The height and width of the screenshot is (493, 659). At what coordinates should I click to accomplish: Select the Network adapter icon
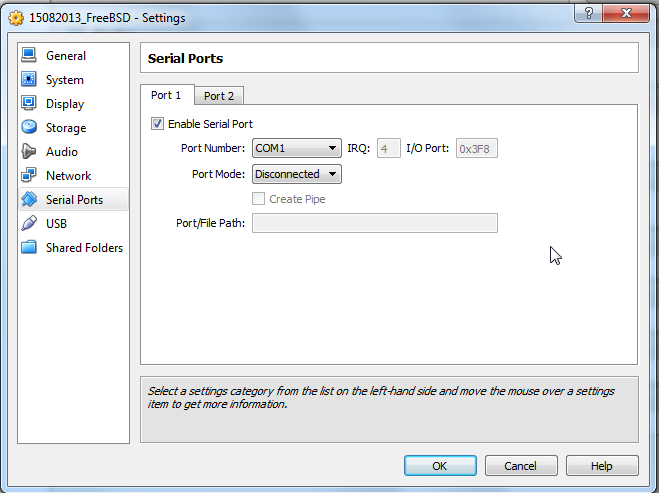(29, 176)
